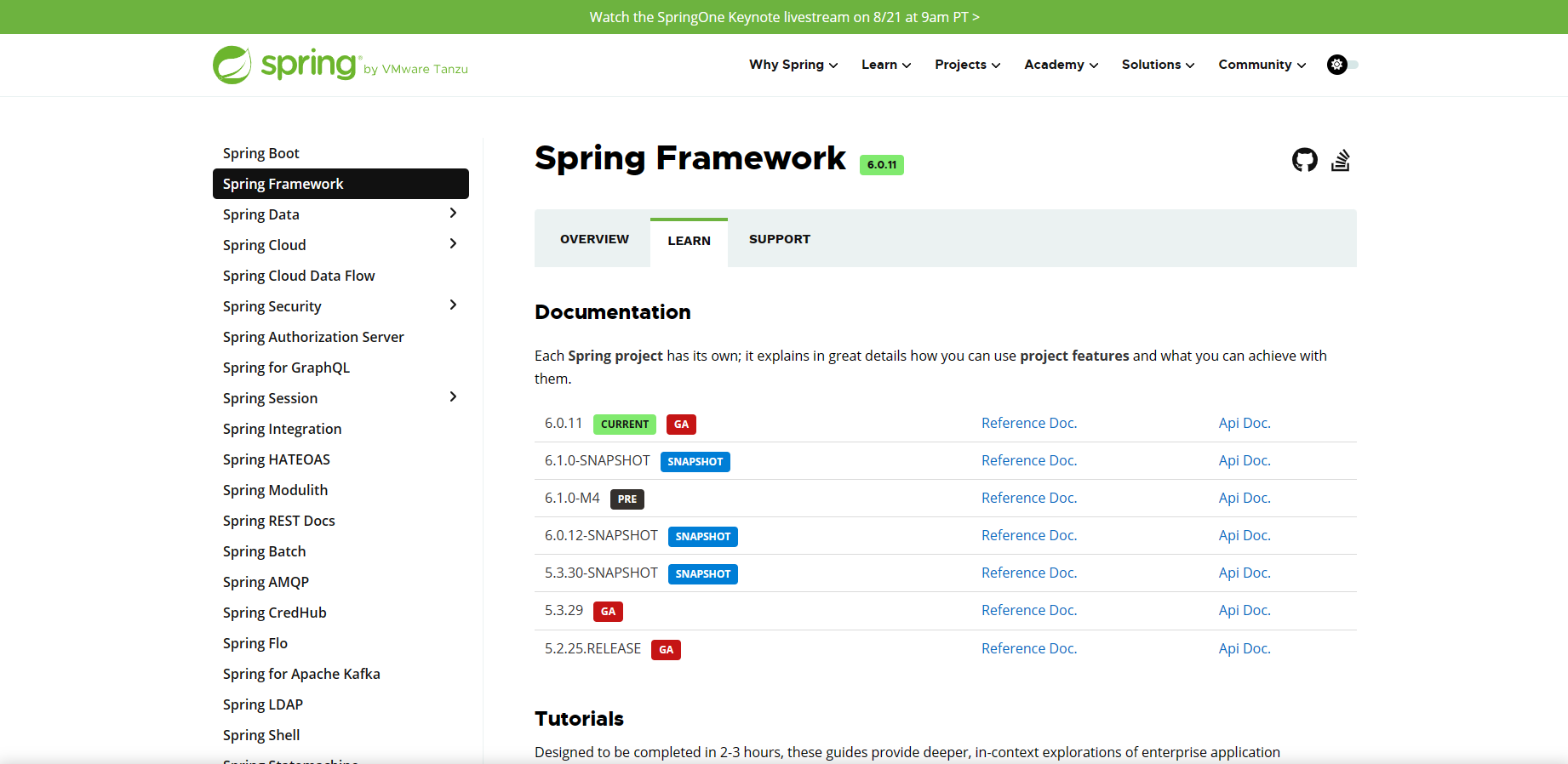
Task: Click the SNAPSHOT badge on 6.1.0-SNAPSHOT row
Action: click(x=695, y=462)
